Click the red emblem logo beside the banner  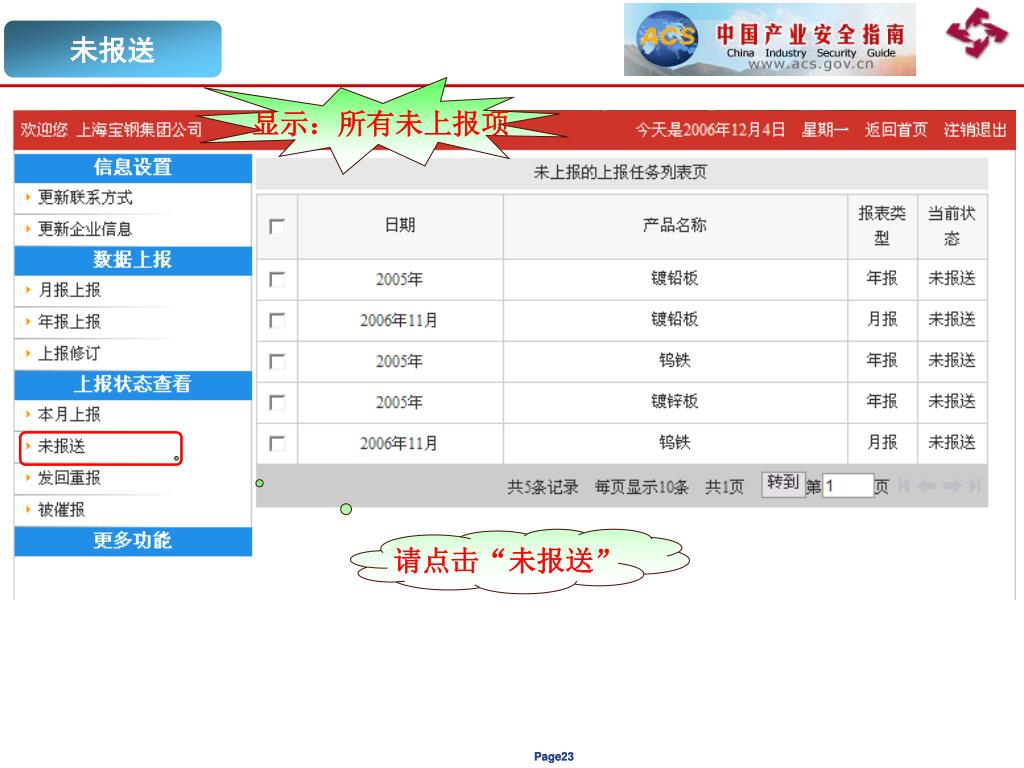coord(977,33)
